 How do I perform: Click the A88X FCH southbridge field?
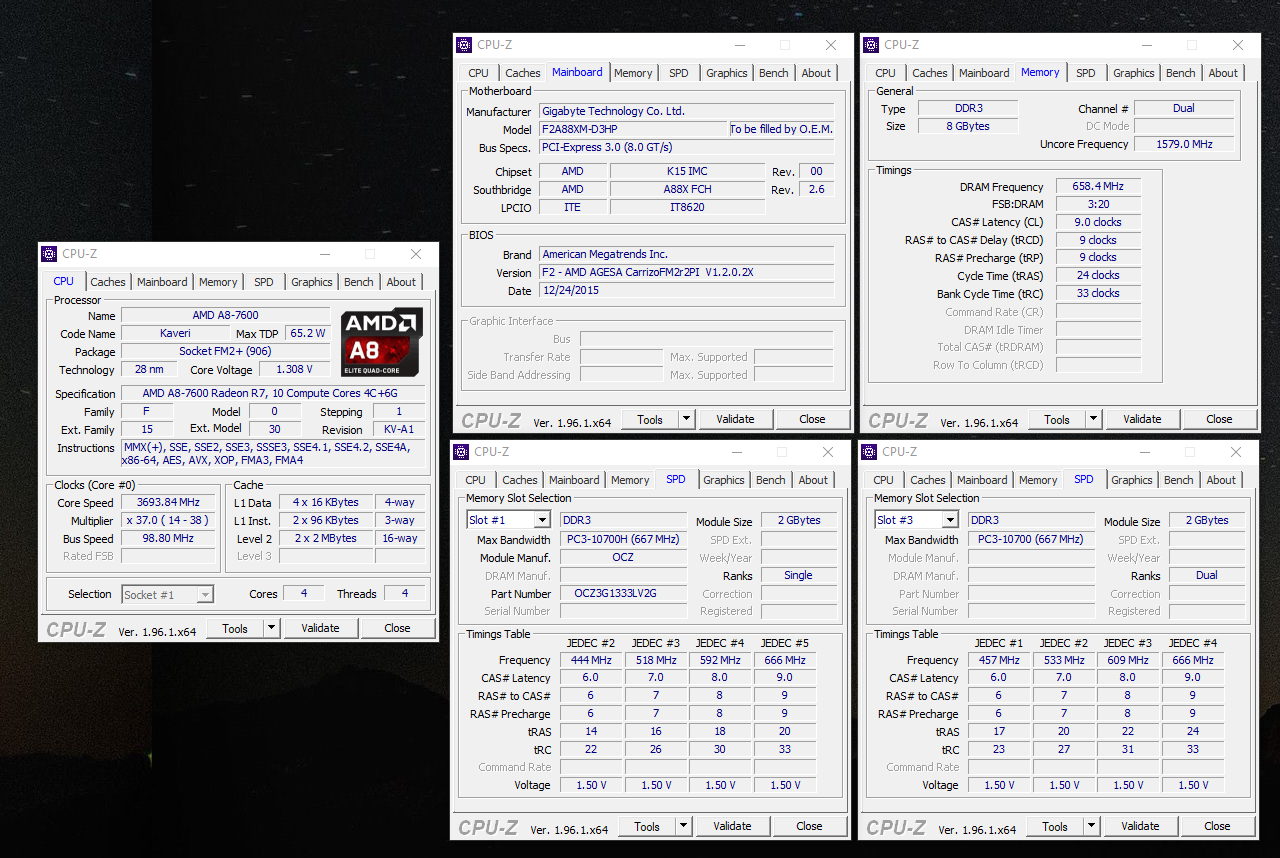click(x=688, y=189)
